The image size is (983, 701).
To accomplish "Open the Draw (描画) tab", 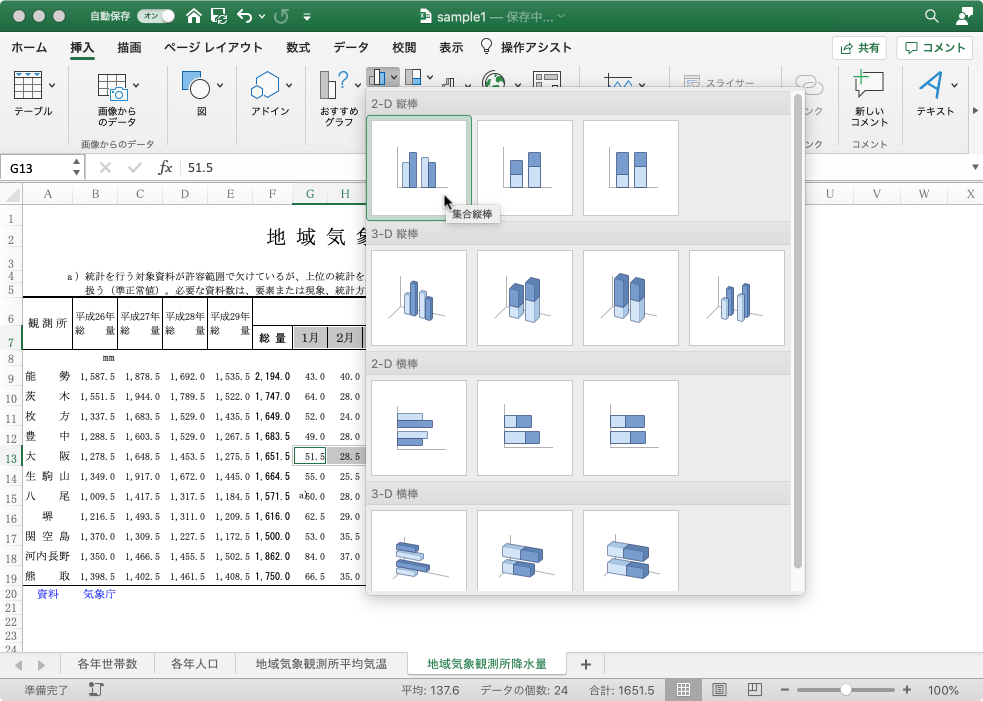I will (x=129, y=48).
